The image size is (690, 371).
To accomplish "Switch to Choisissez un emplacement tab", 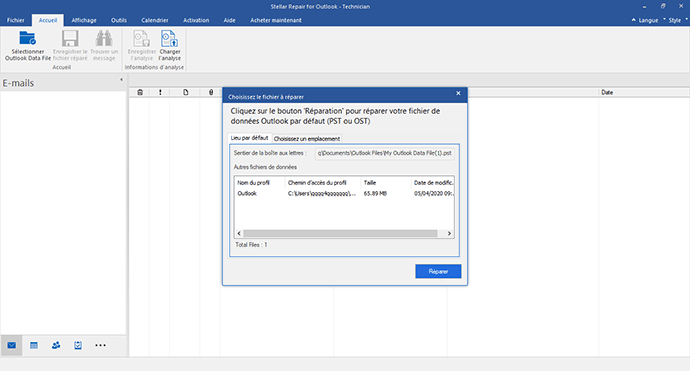I will [307, 139].
